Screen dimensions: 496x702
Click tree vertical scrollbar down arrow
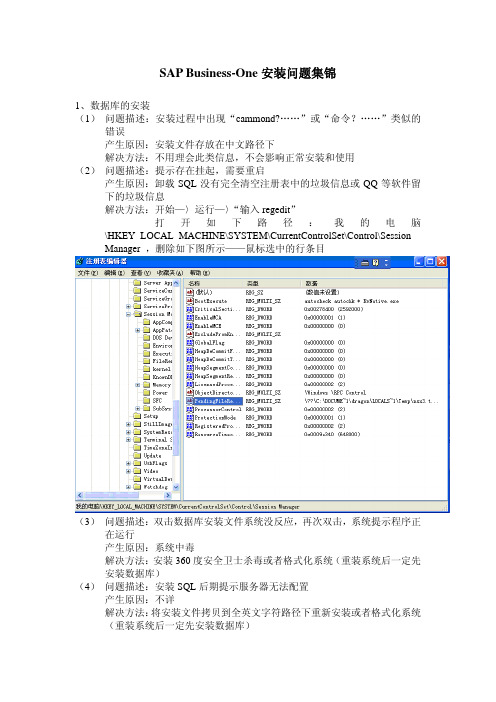pos(176,487)
